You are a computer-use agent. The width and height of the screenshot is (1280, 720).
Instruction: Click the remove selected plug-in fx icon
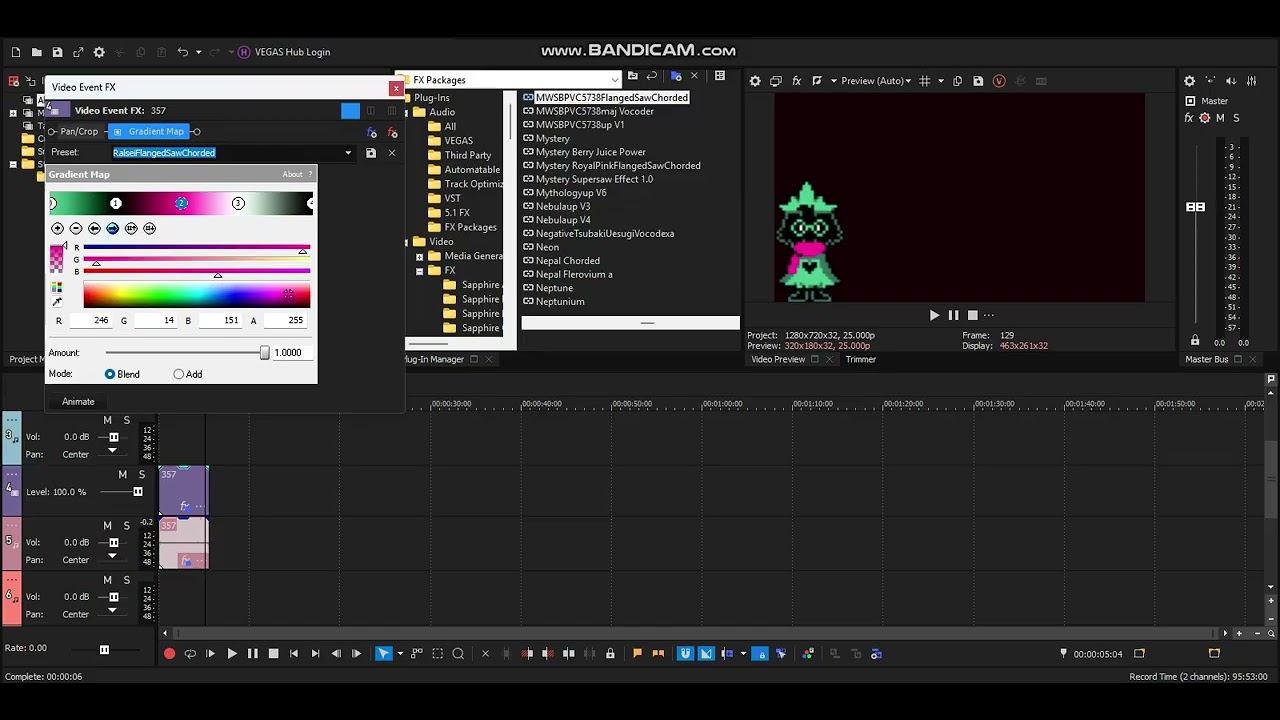click(392, 132)
